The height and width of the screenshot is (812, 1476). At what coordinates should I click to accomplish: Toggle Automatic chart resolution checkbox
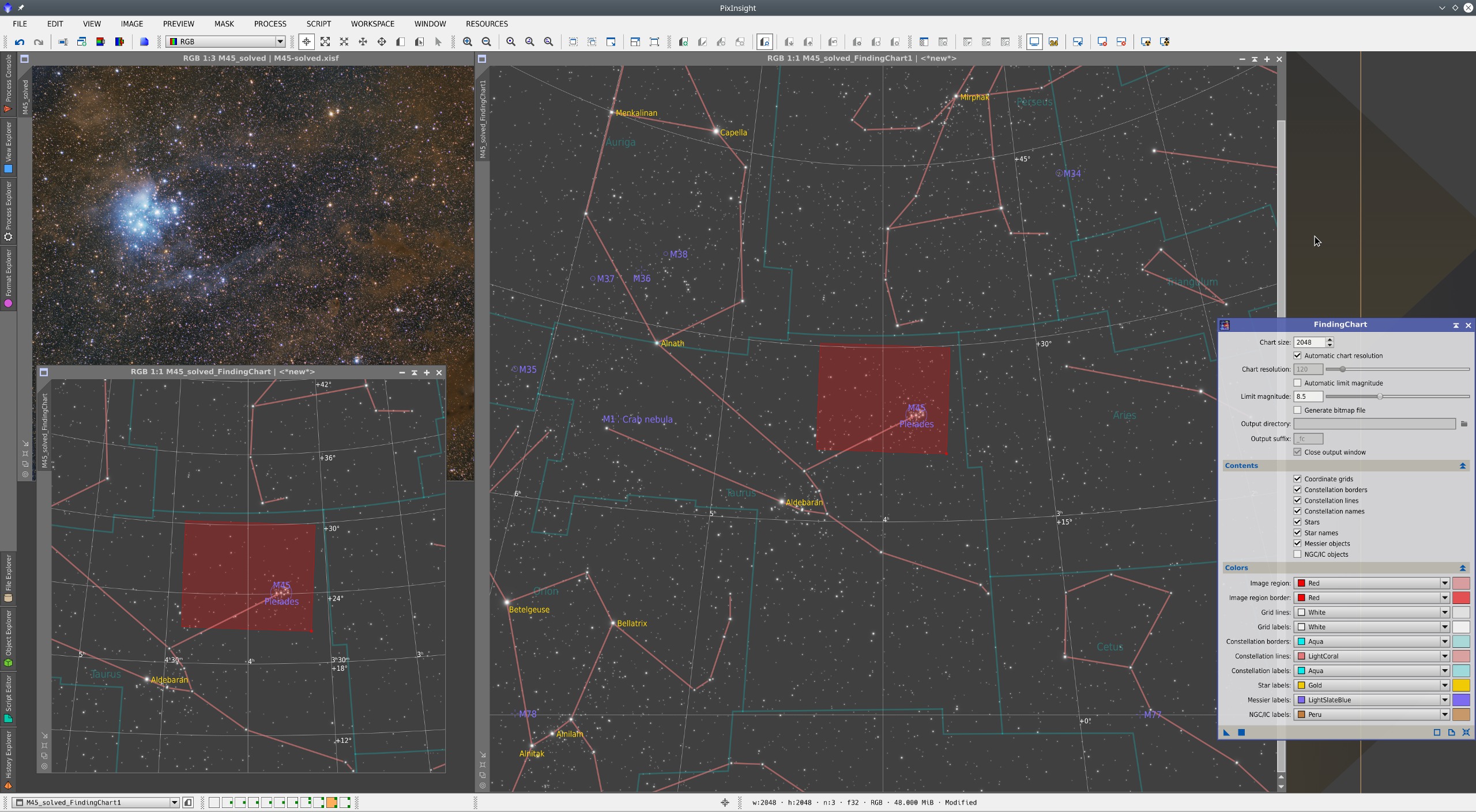[x=1297, y=356]
